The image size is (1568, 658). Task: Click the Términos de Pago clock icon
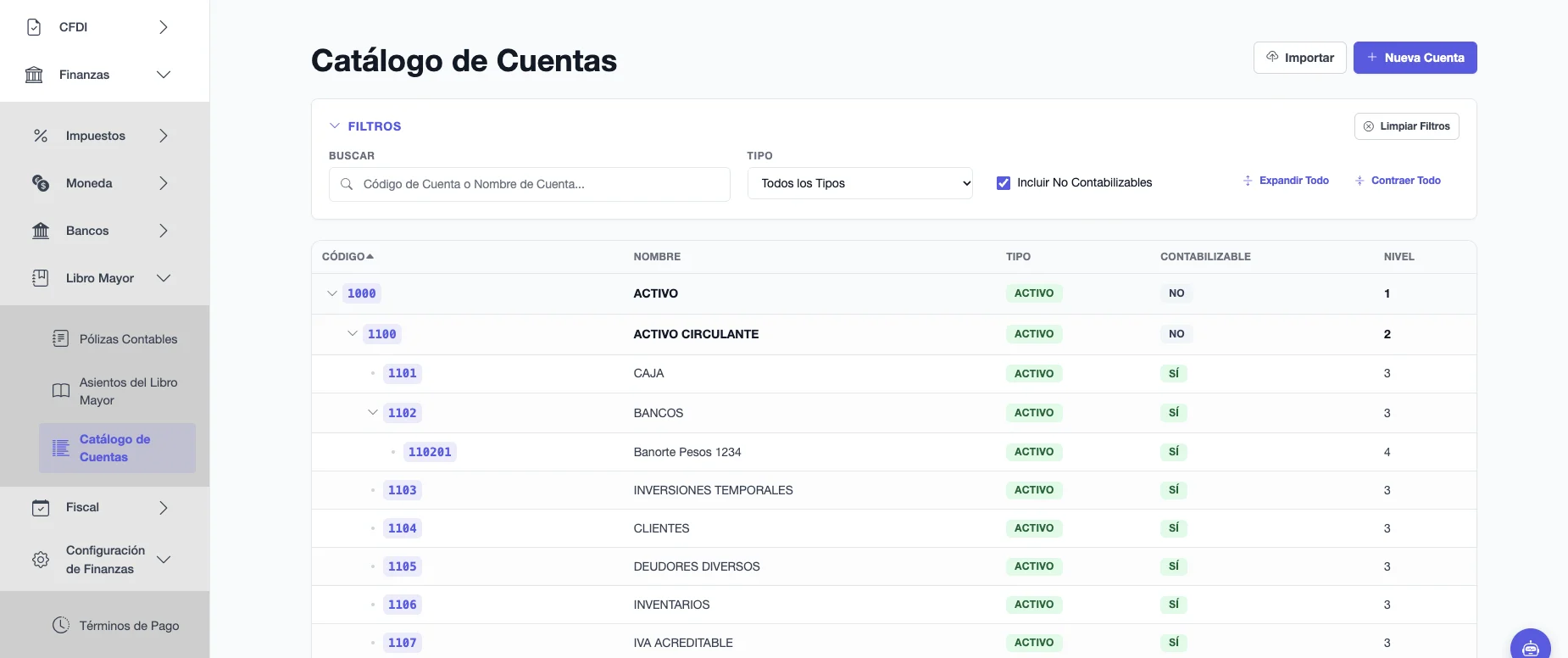click(x=61, y=625)
